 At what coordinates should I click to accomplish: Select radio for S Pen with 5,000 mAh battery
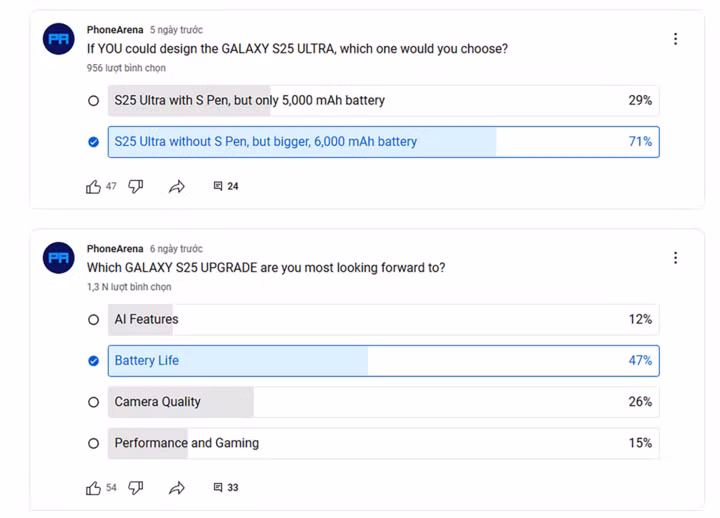point(93,101)
